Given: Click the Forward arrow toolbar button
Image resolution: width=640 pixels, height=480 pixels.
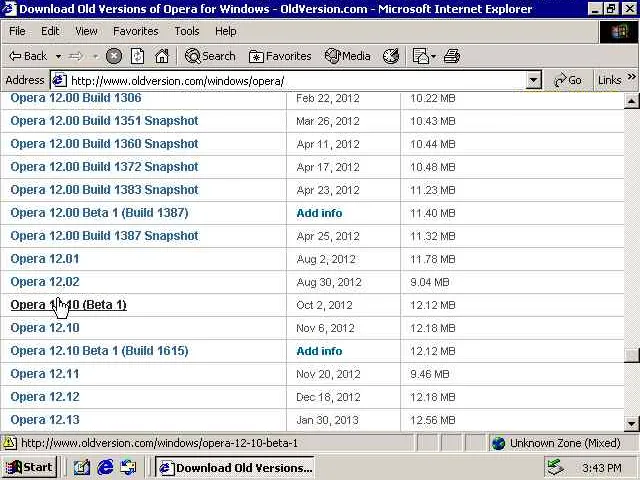Looking at the screenshot, I should pyautogui.click(x=76, y=56).
